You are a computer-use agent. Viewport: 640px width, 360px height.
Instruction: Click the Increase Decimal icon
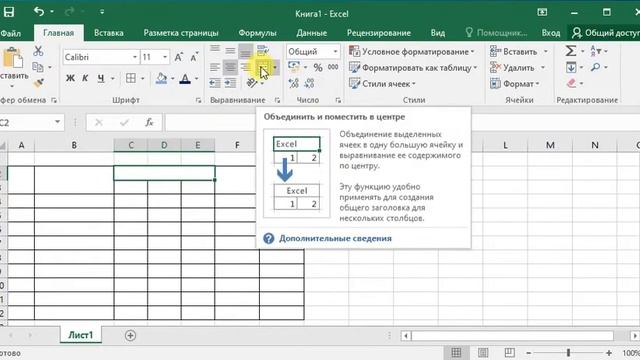coord(293,83)
